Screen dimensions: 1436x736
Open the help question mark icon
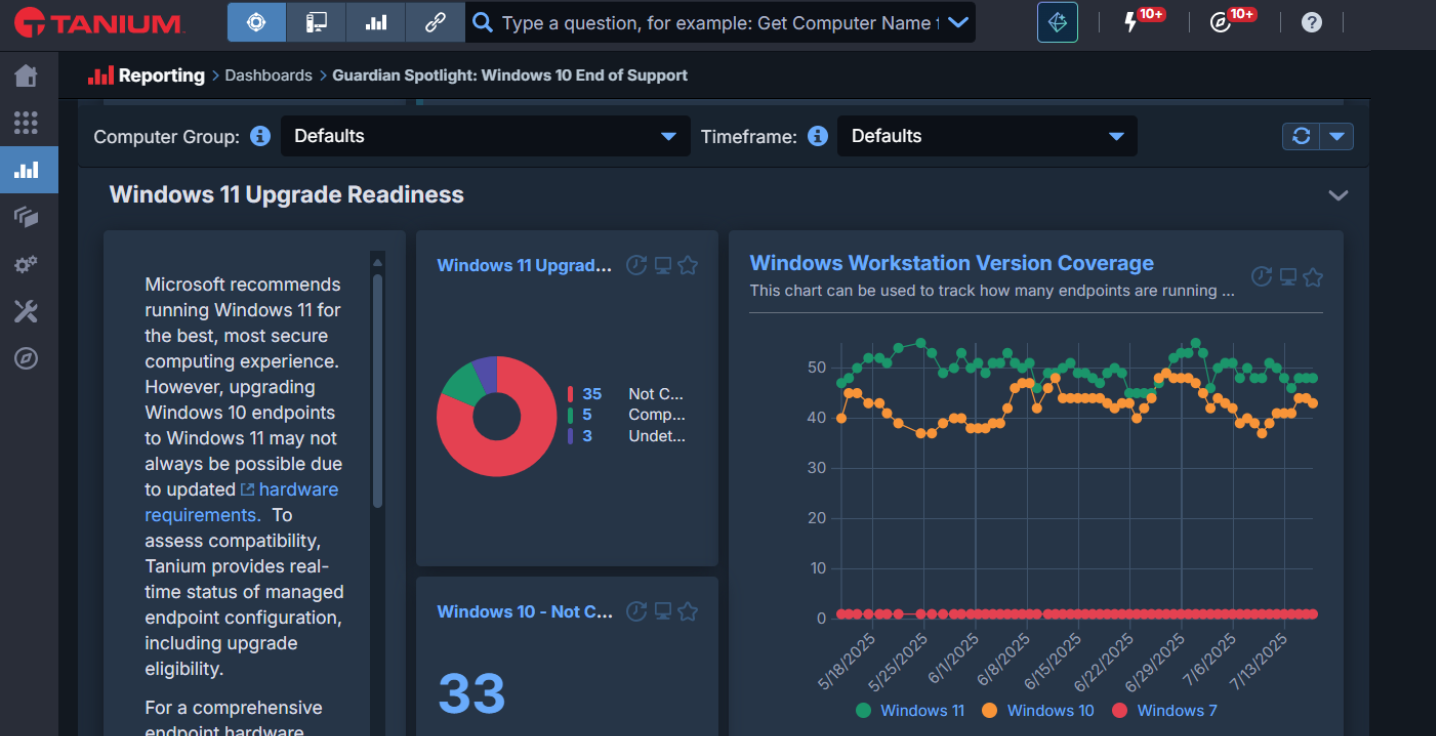pos(1312,22)
